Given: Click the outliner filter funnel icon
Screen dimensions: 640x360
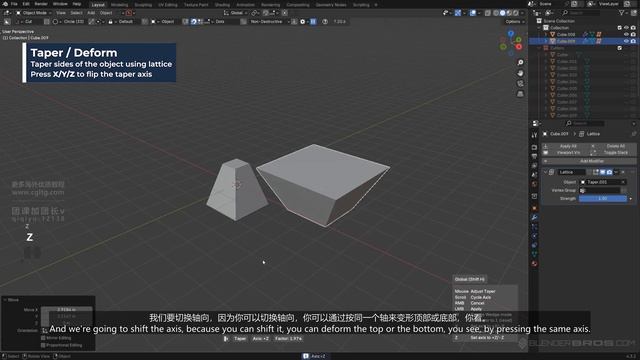Looking at the screenshot, I should coord(621,13).
